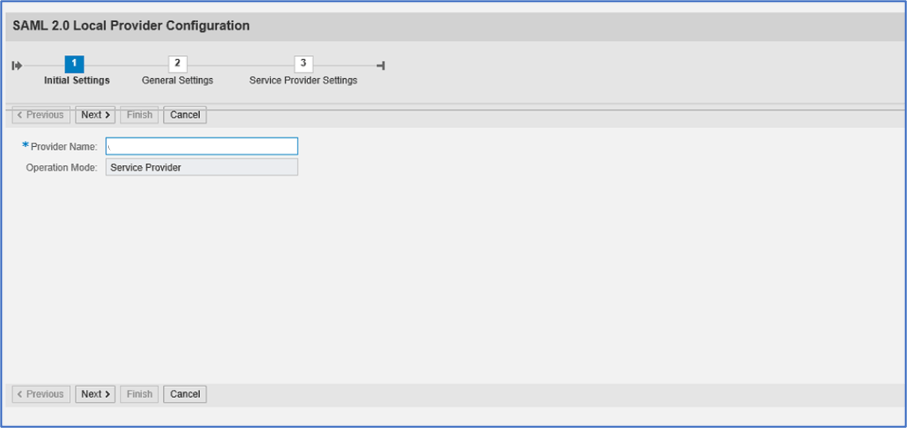Viewport: 908px width, 428px height.
Task: Focus the Provider Name input field
Action: 202,146
